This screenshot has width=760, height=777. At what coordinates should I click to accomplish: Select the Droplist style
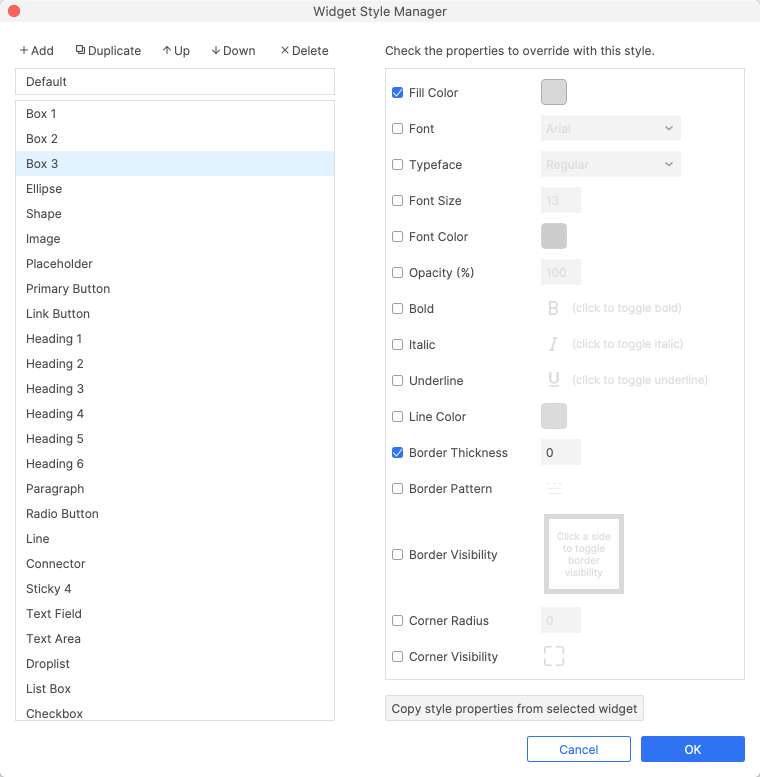point(175,664)
